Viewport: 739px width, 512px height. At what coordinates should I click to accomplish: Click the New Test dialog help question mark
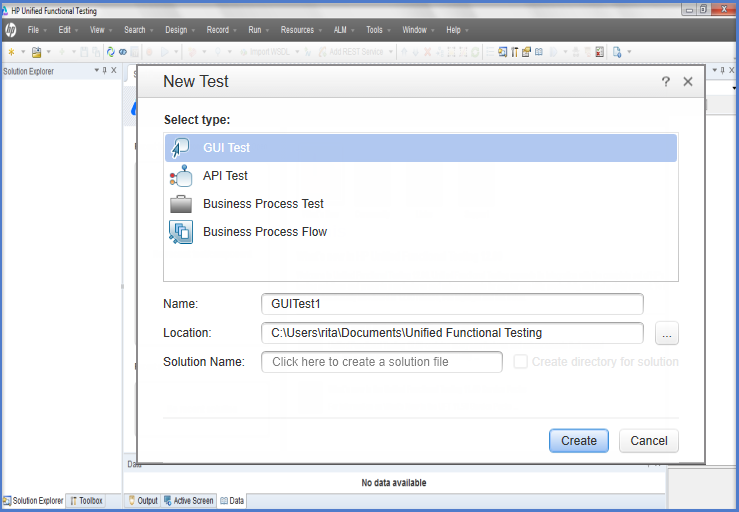[665, 82]
